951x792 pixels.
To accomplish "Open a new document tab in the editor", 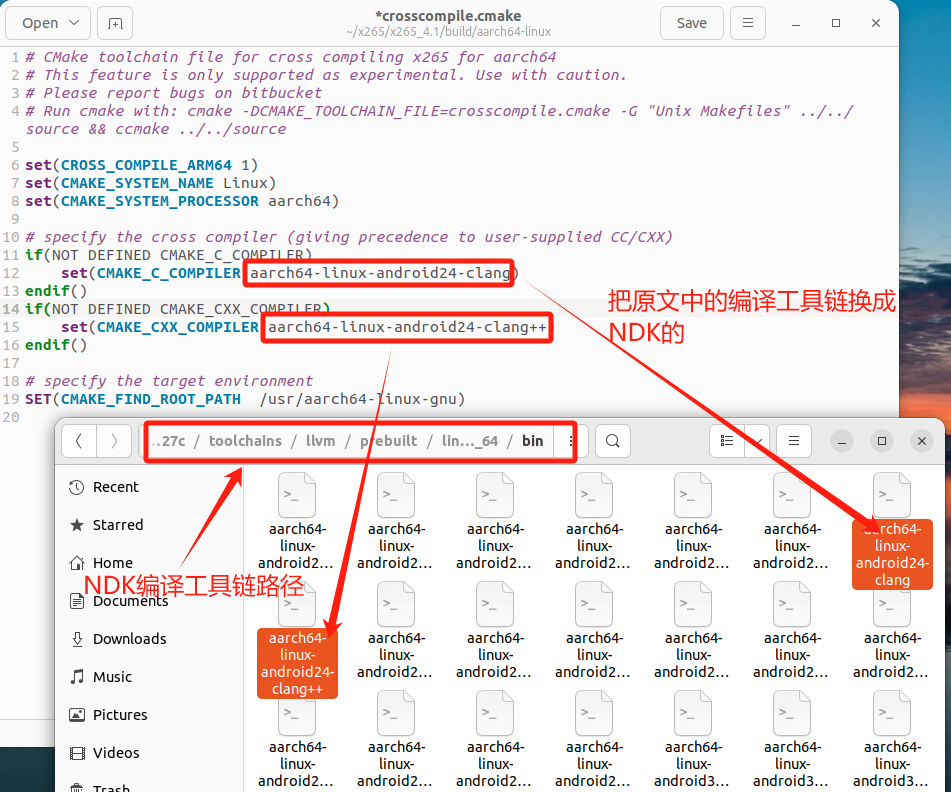I will (115, 23).
